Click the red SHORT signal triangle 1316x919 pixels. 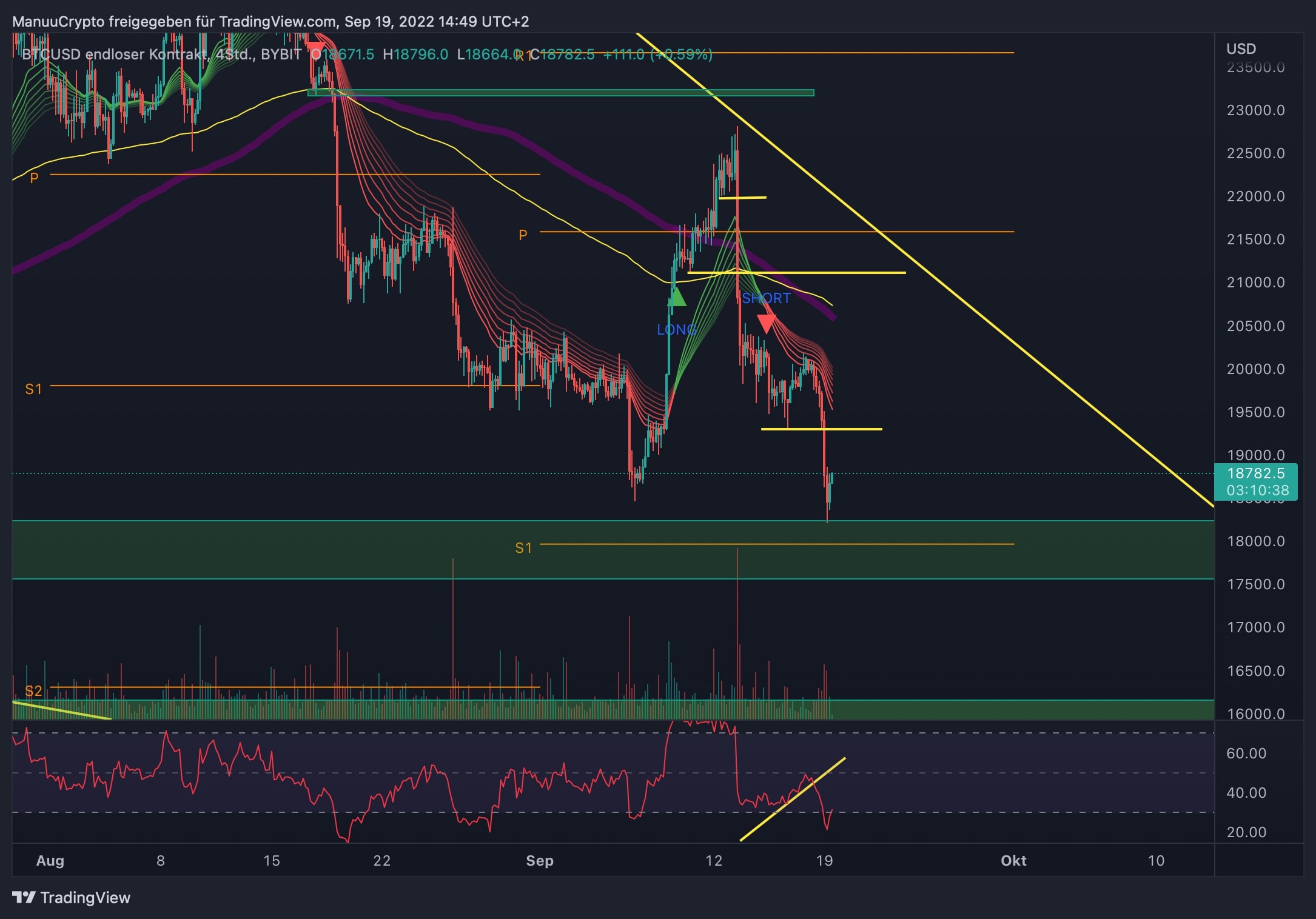tap(767, 324)
